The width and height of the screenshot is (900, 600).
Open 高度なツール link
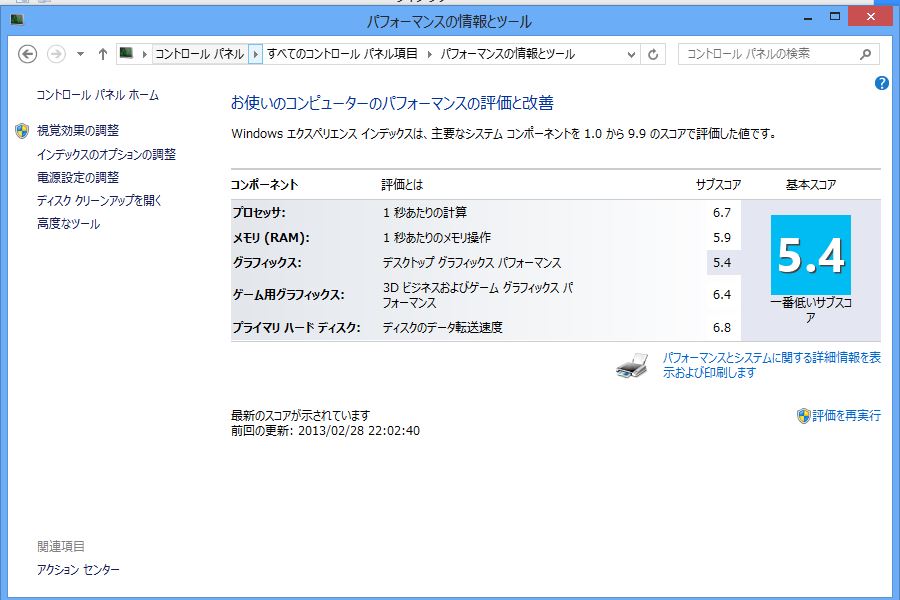(68, 223)
